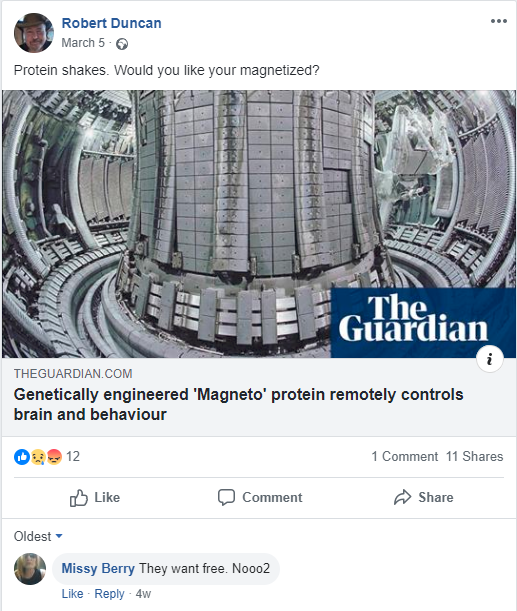The image size is (517, 611).
Task: Click Reply under Missy Berry's comment
Action: click(109, 594)
